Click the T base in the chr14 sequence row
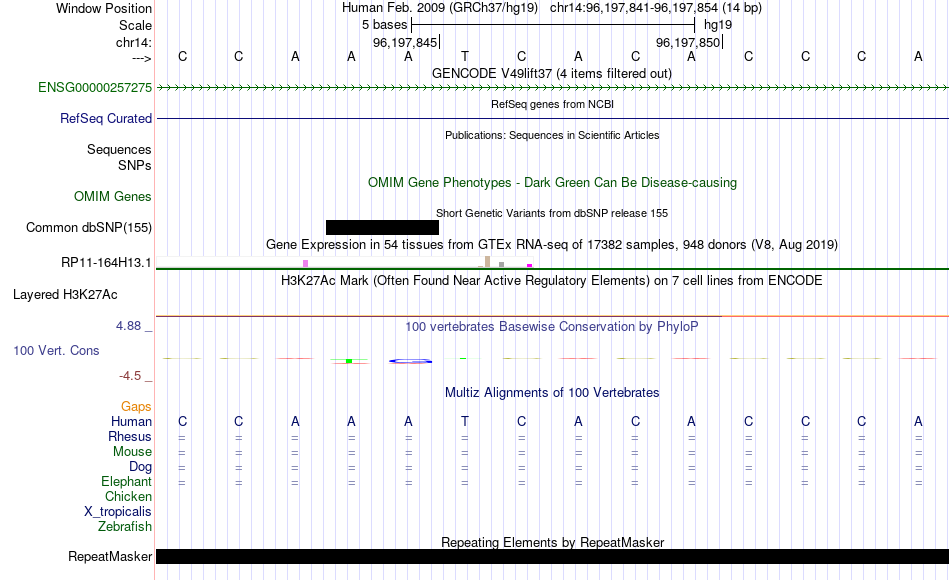This screenshot has height=580, width=950. [465, 57]
